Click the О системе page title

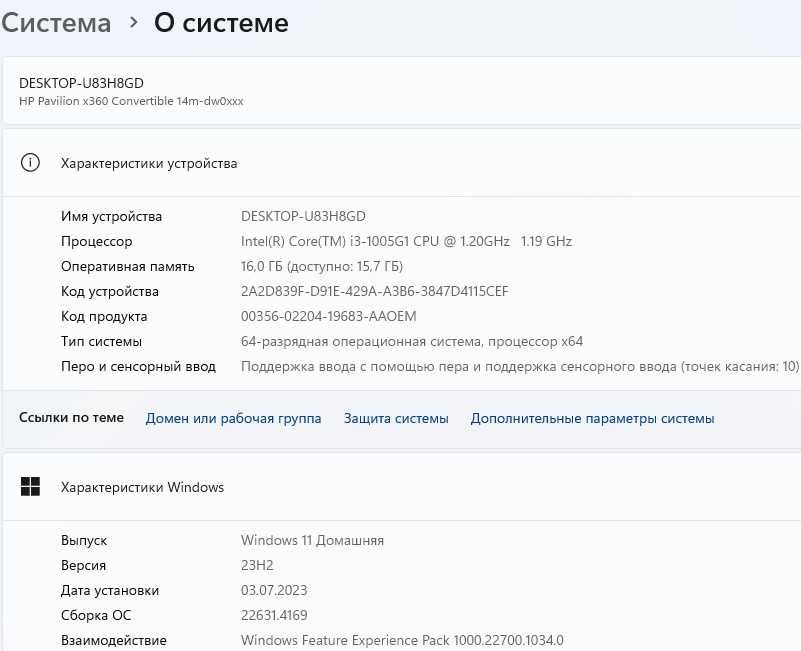[221, 23]
